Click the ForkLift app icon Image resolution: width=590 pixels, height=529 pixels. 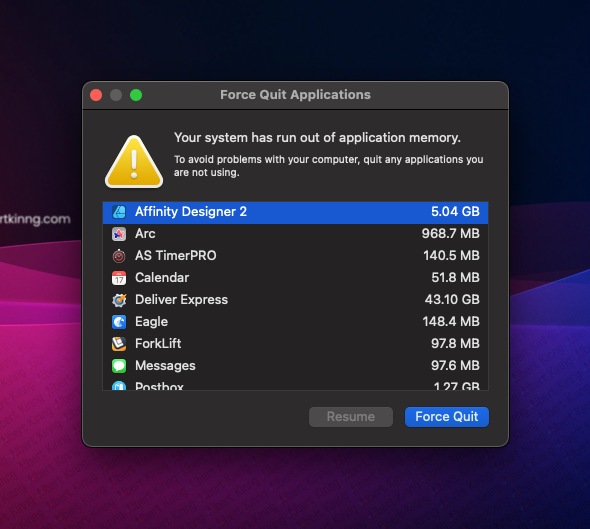[x=119, y=344]
